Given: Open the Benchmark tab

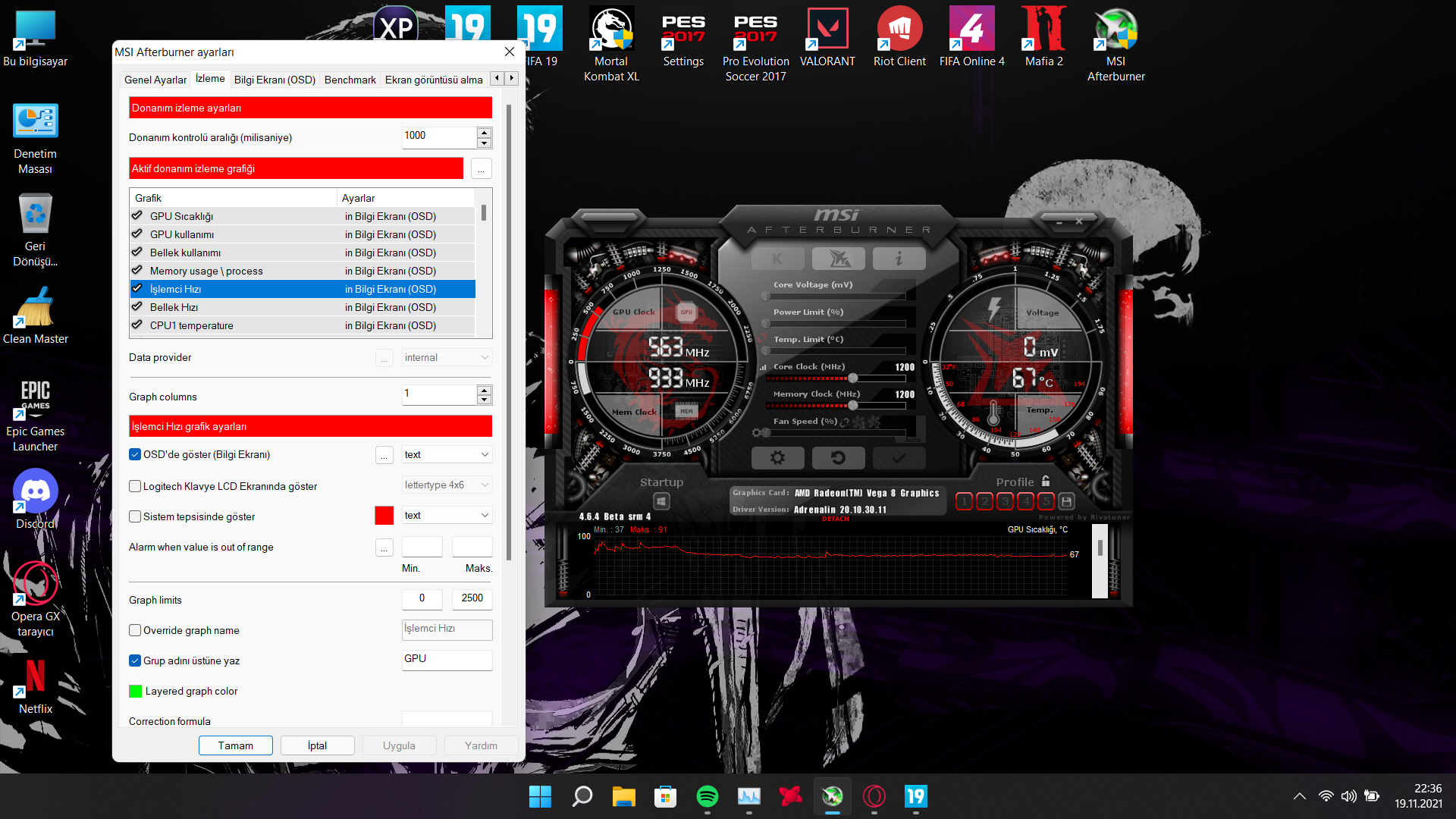Looking at the screenshot, I should 350,80.
